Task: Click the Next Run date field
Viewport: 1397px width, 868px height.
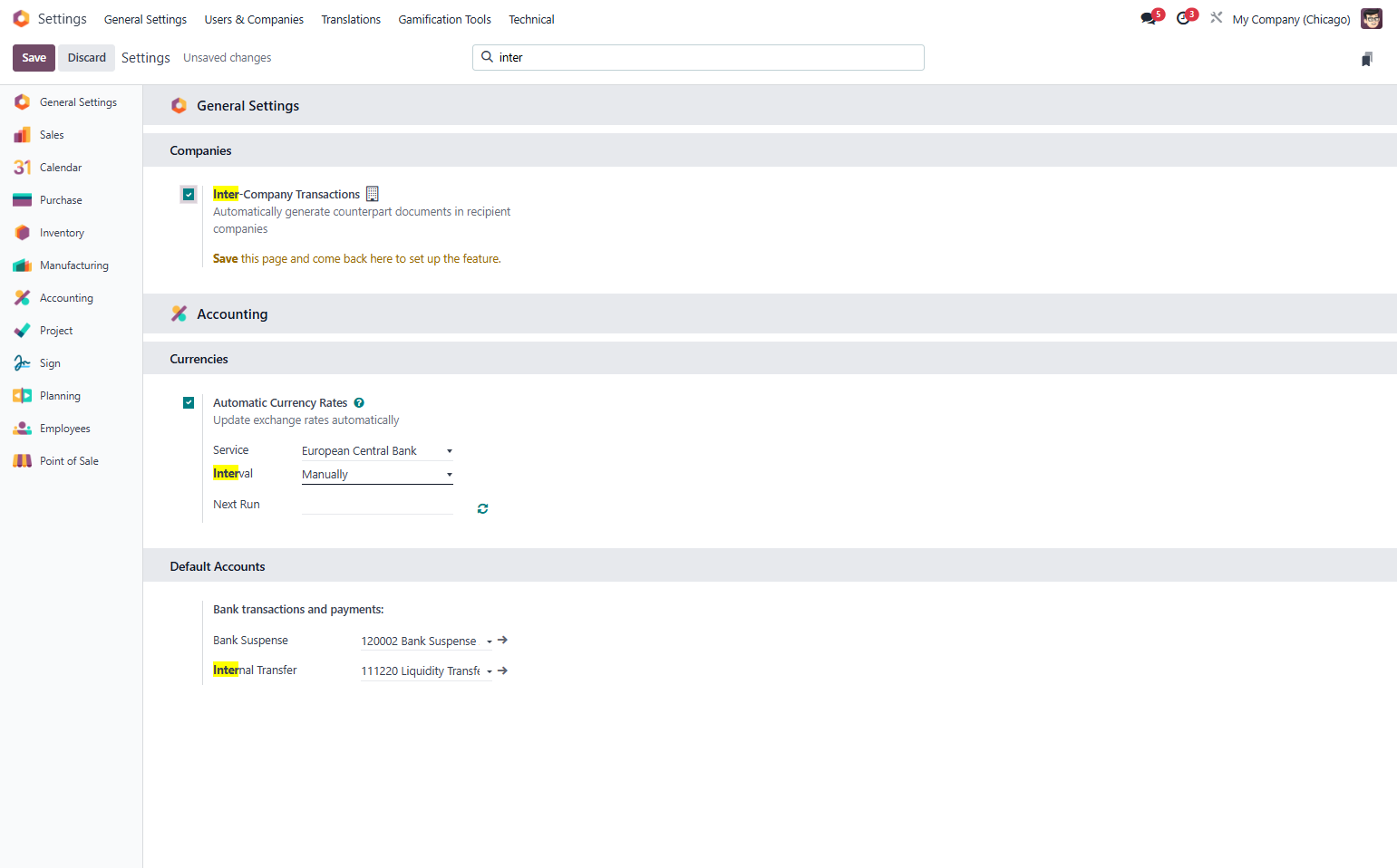Action: pos(377,505)
